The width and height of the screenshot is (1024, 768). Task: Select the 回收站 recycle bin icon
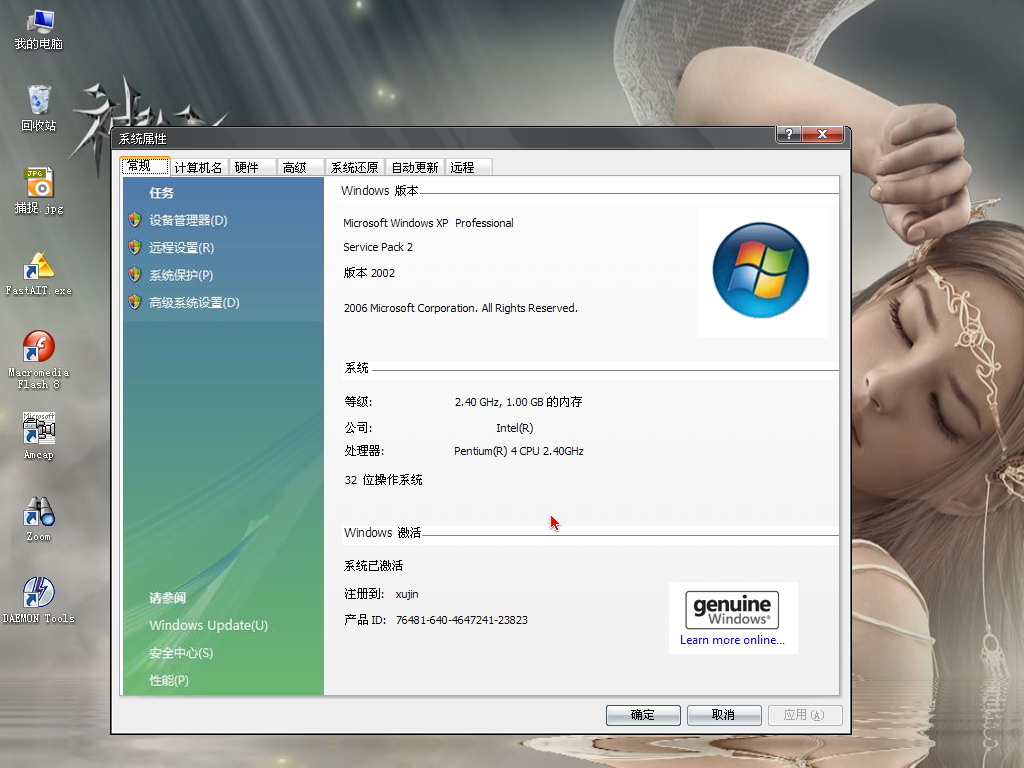click(39, 108)
